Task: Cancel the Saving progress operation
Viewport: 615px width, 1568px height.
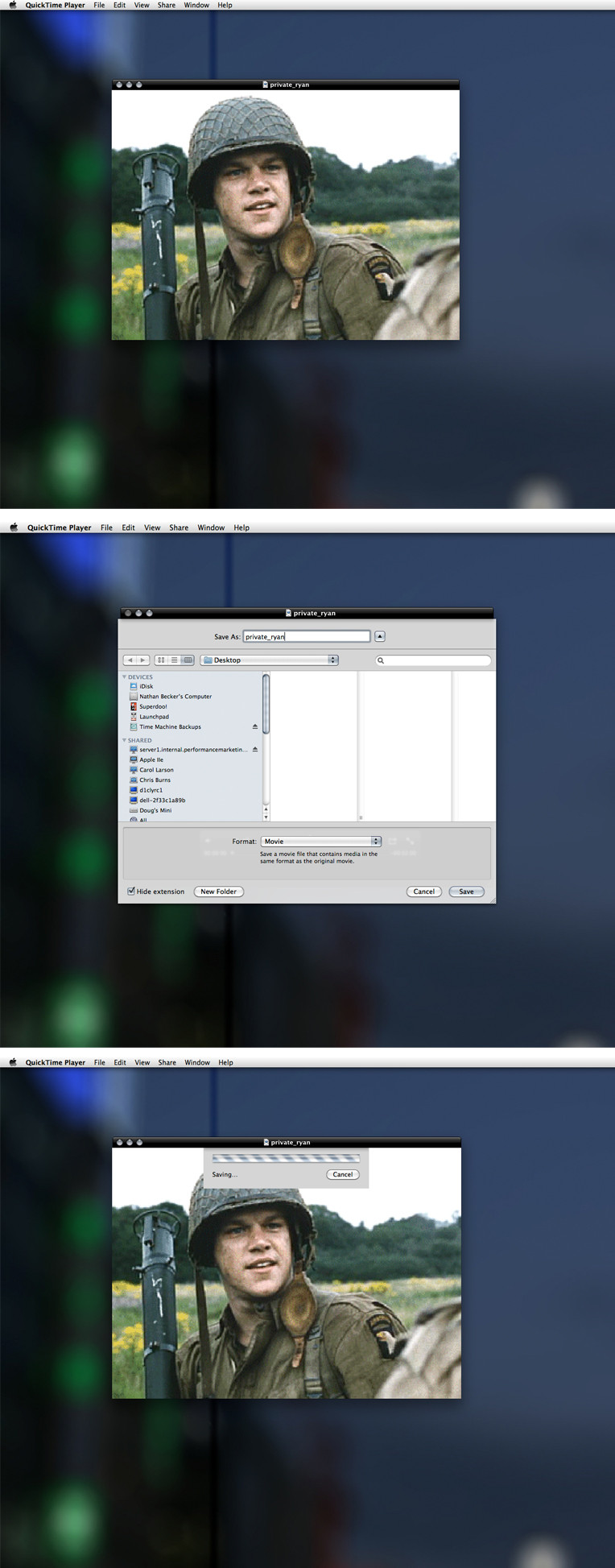Action: [x=343, y=1174]
